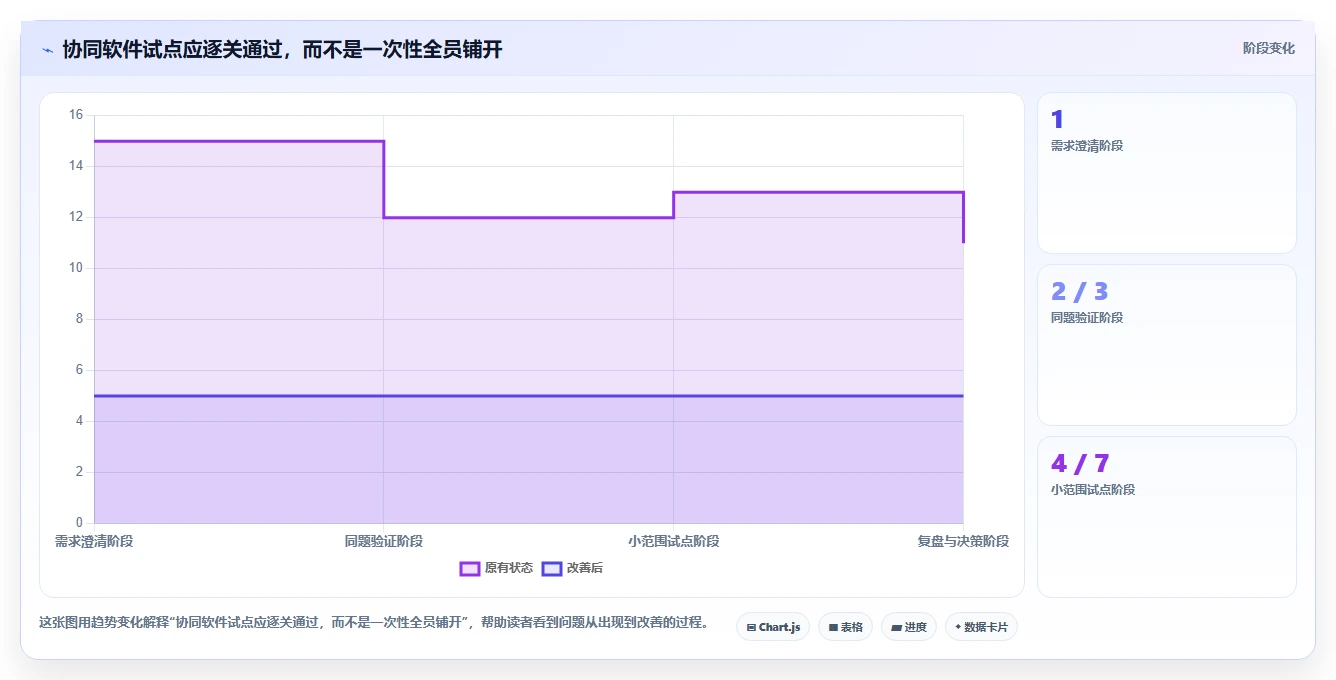Click the 复盘与决策阶段 x-axis label
This screenshot has width=1336, height=680.
963,541
